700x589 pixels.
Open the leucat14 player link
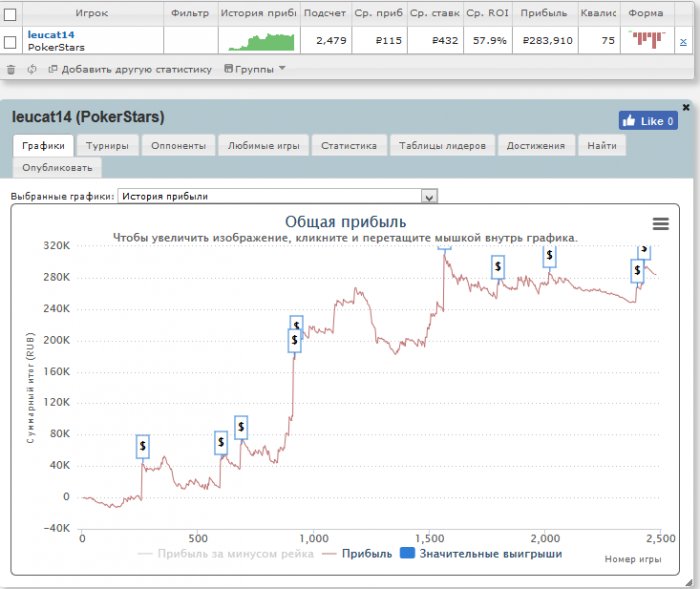(51, 34)
